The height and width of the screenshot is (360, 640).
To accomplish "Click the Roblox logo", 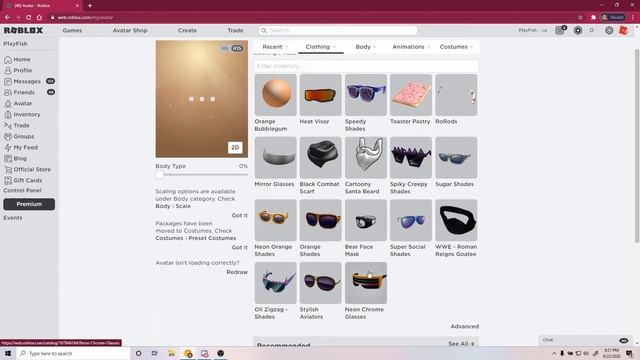I will (x=23, y=31).
